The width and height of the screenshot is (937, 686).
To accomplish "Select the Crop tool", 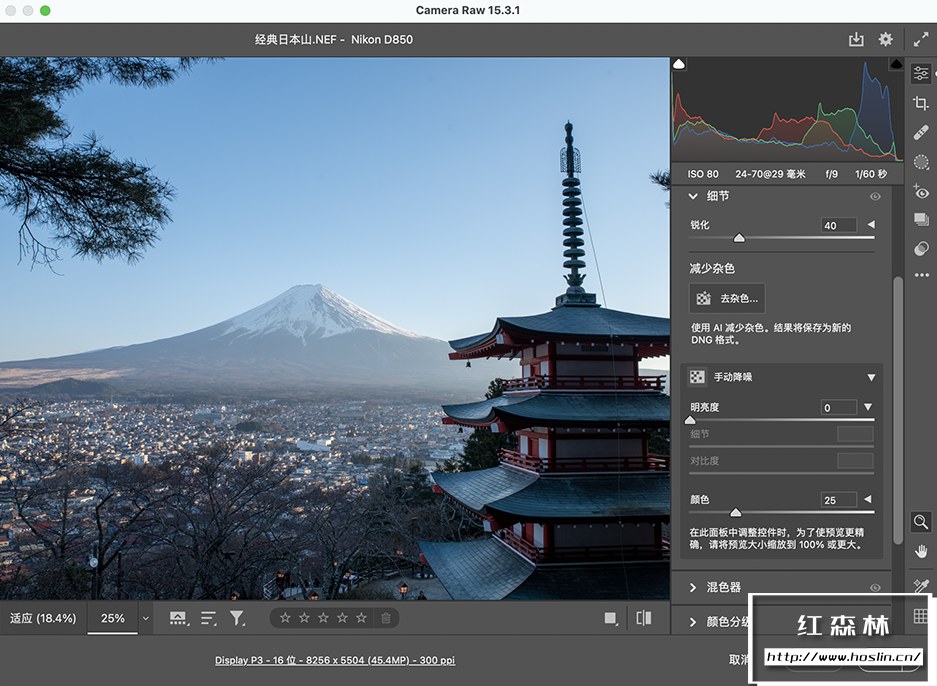I will click(921, 103).
